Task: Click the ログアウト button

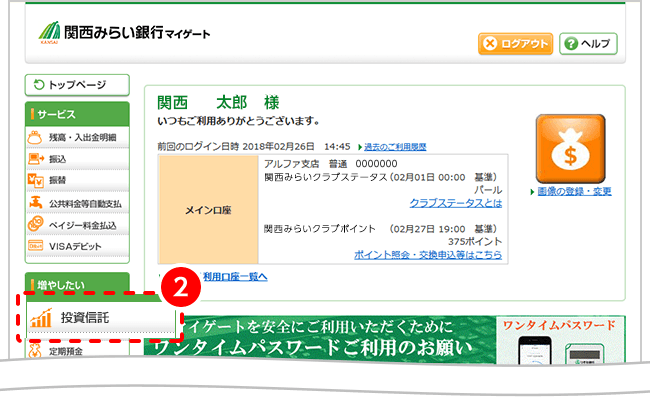Action: [515, 44]
